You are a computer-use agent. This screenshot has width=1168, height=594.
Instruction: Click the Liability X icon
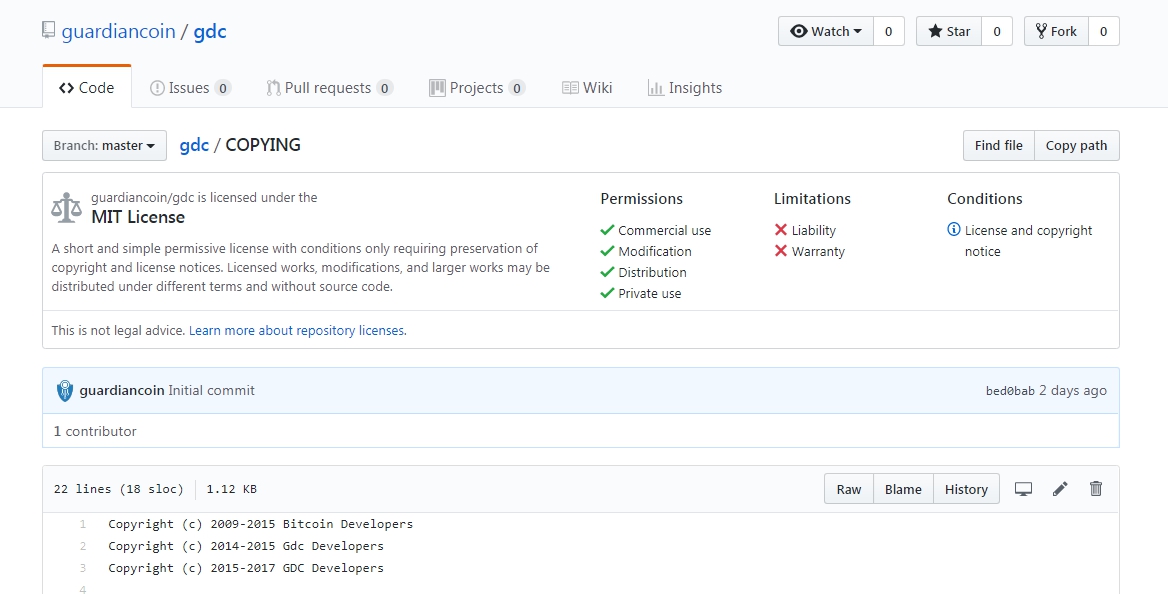(x=781, y=230)
